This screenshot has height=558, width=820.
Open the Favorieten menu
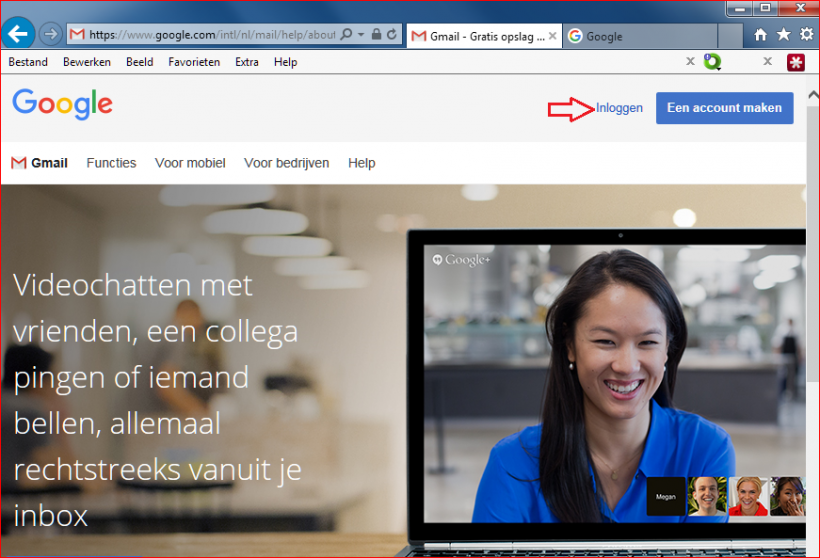pyautogui.click(x=194, y=62)
